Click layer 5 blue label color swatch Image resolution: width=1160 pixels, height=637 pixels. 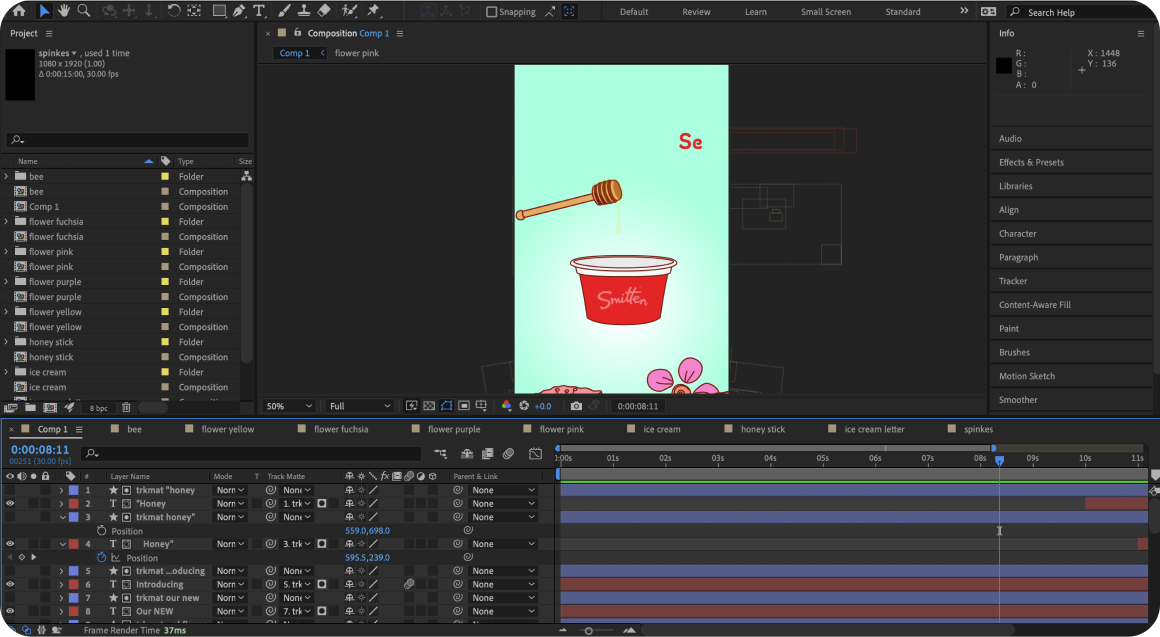click(x=74, y=571)
